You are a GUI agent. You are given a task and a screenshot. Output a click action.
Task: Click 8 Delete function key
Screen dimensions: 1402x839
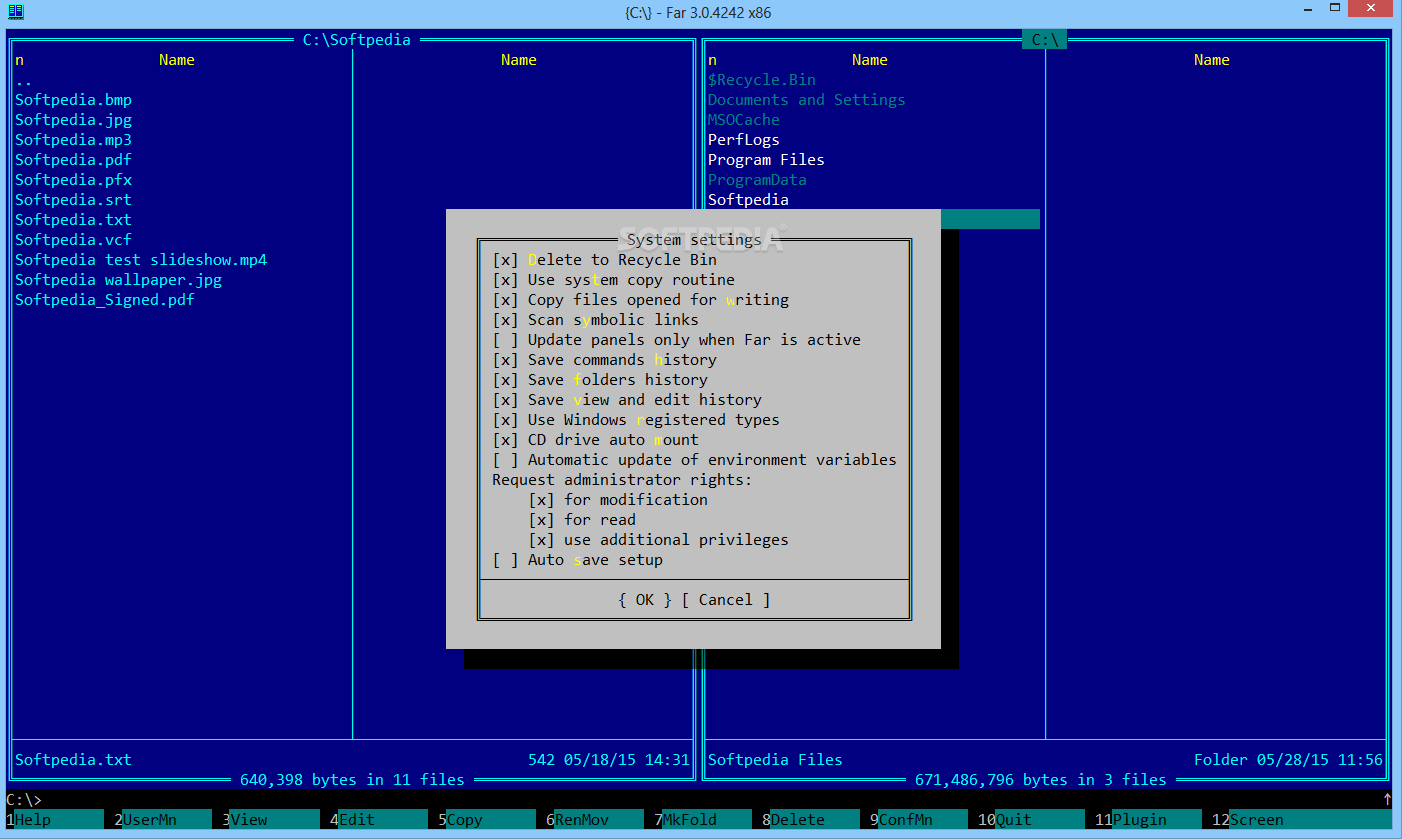tap(811, 820)
